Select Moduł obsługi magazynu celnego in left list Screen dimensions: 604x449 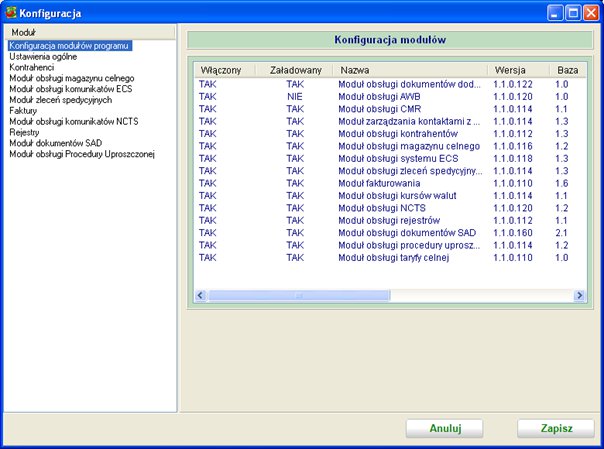[x=72, y=78]
